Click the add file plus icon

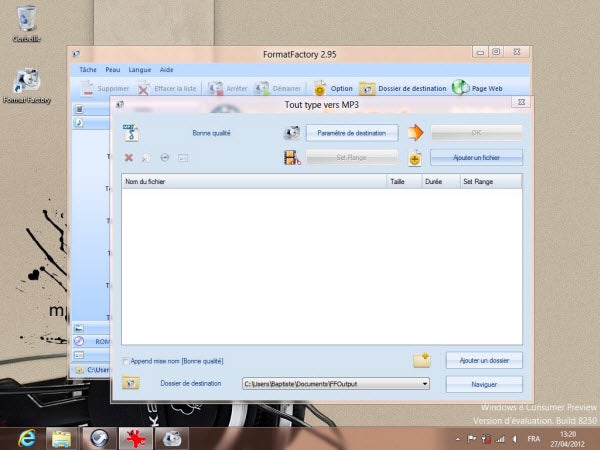point(415,158)
